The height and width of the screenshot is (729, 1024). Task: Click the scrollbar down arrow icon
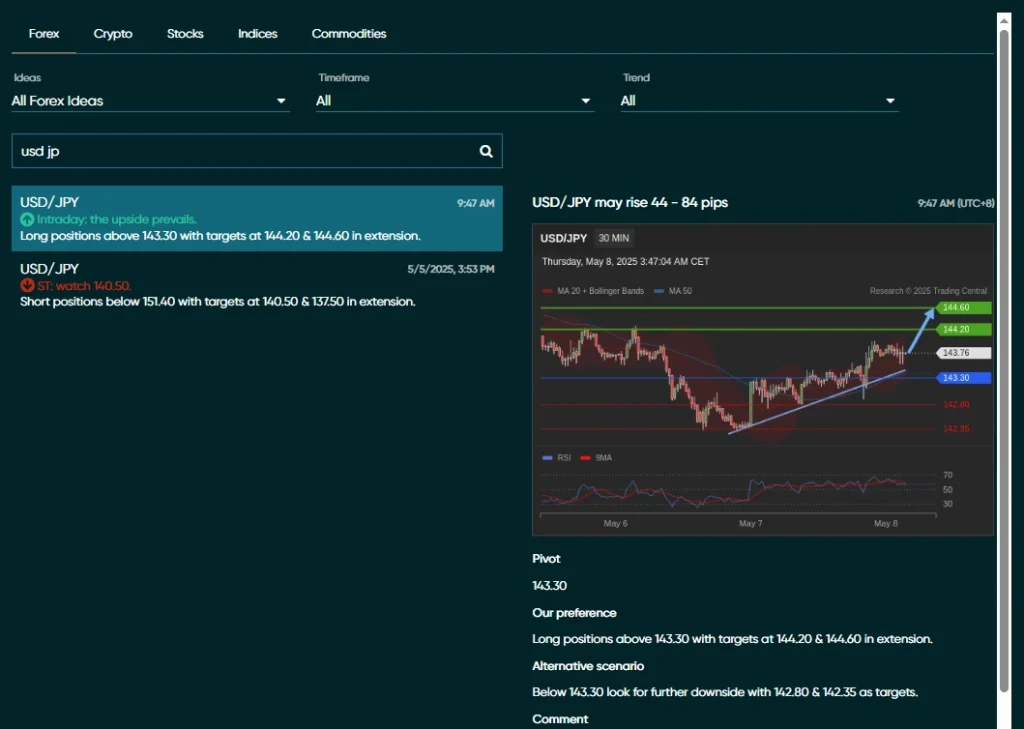(x=1007, y=721)
